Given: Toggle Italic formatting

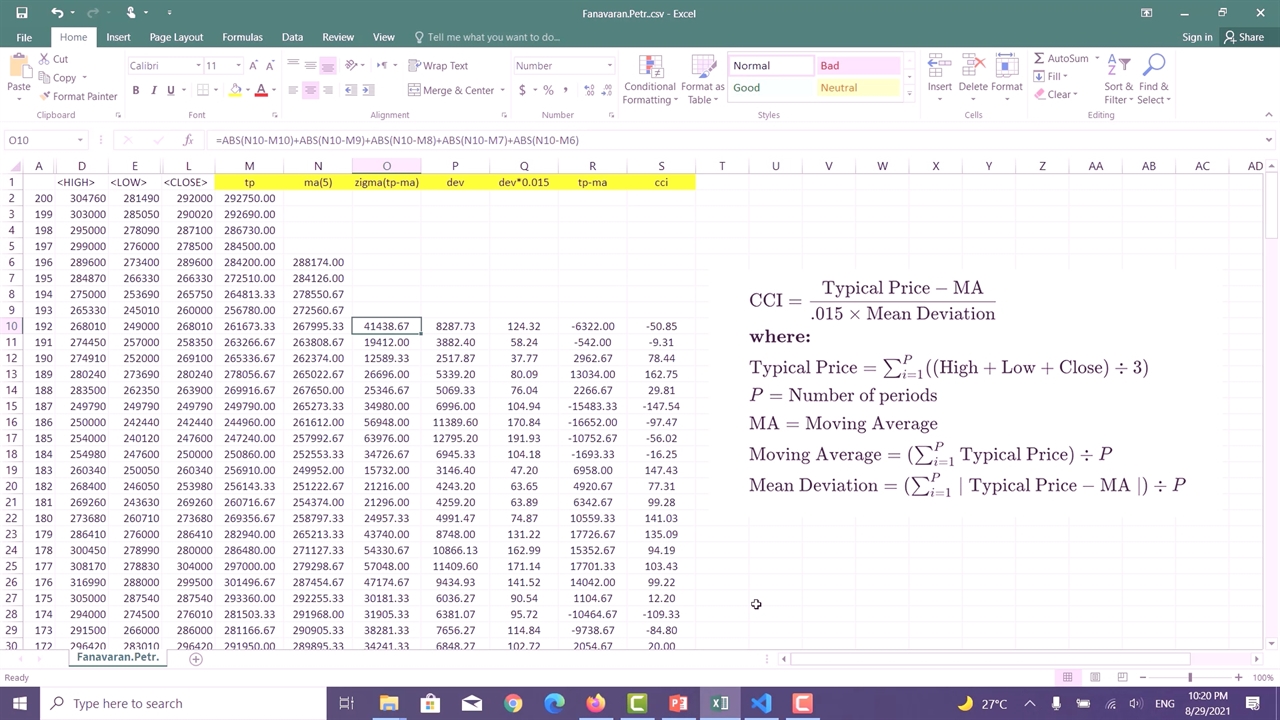Looking at the screenshot, I should (153, 90).
